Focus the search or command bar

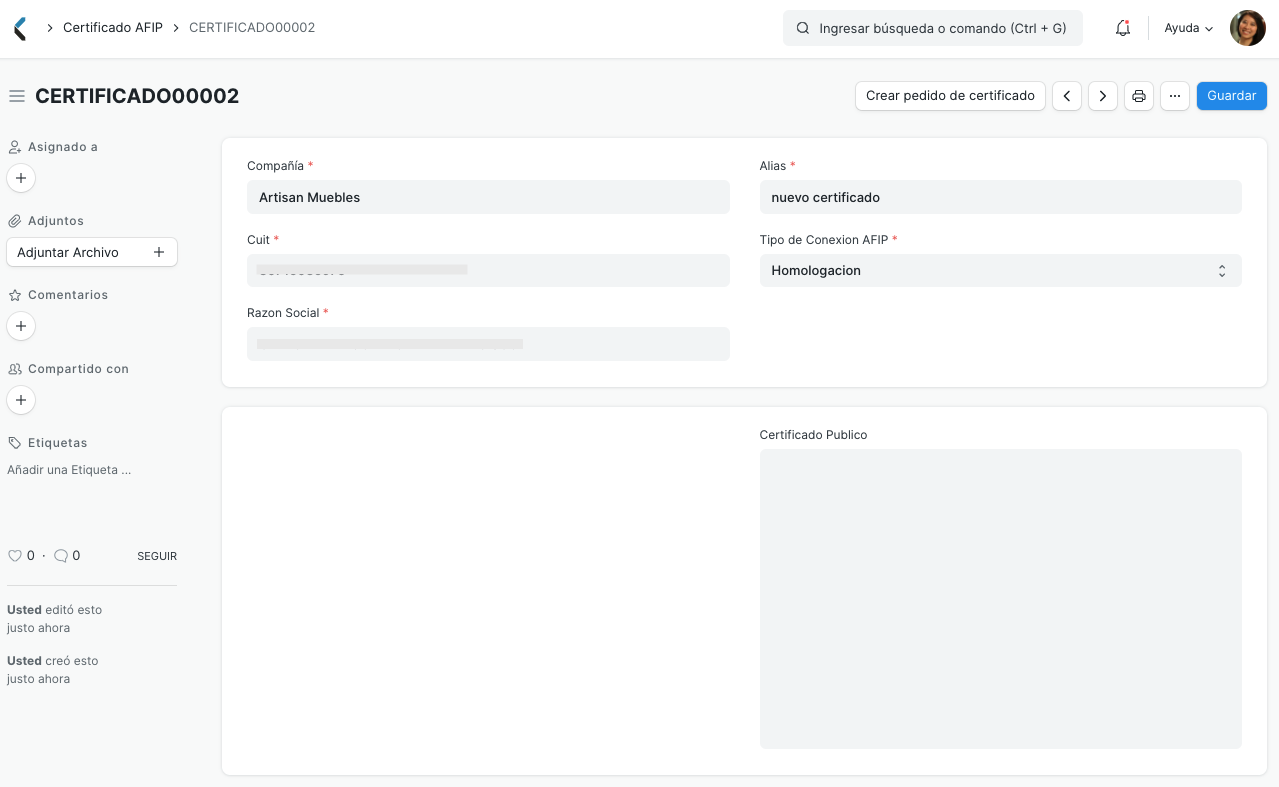tap(932, 28)
